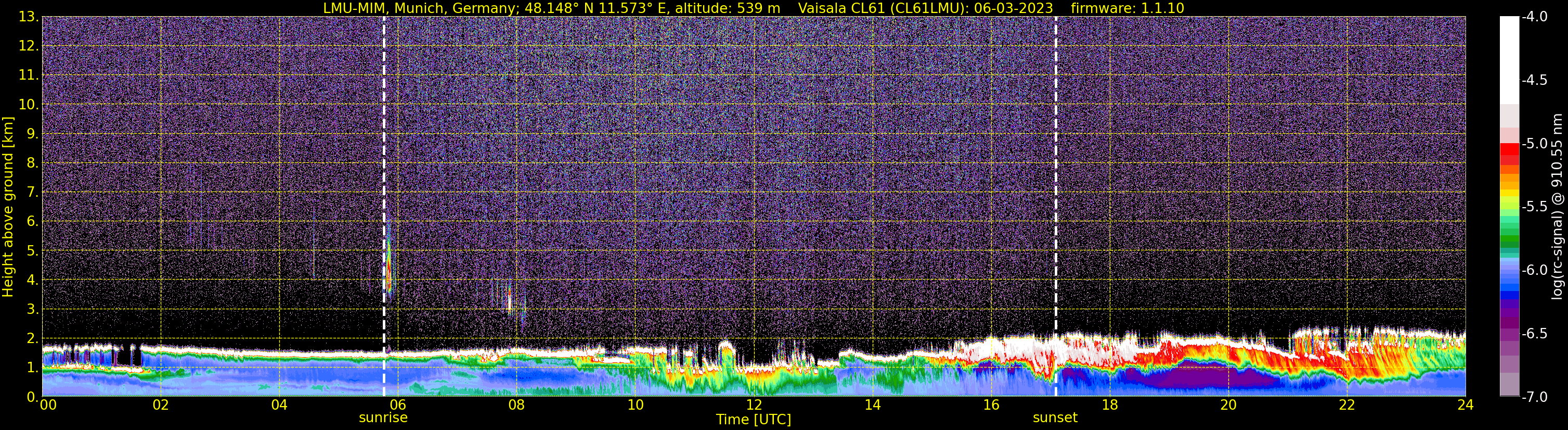Select the white dashed sunrise marker line
The image size is (1568, 430).
coord(384,207)
